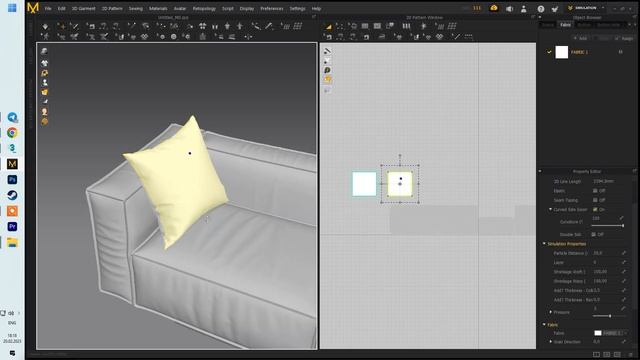Open the Retopology menu
This screenshot has width=640, height=360.
tap(204, 9)
